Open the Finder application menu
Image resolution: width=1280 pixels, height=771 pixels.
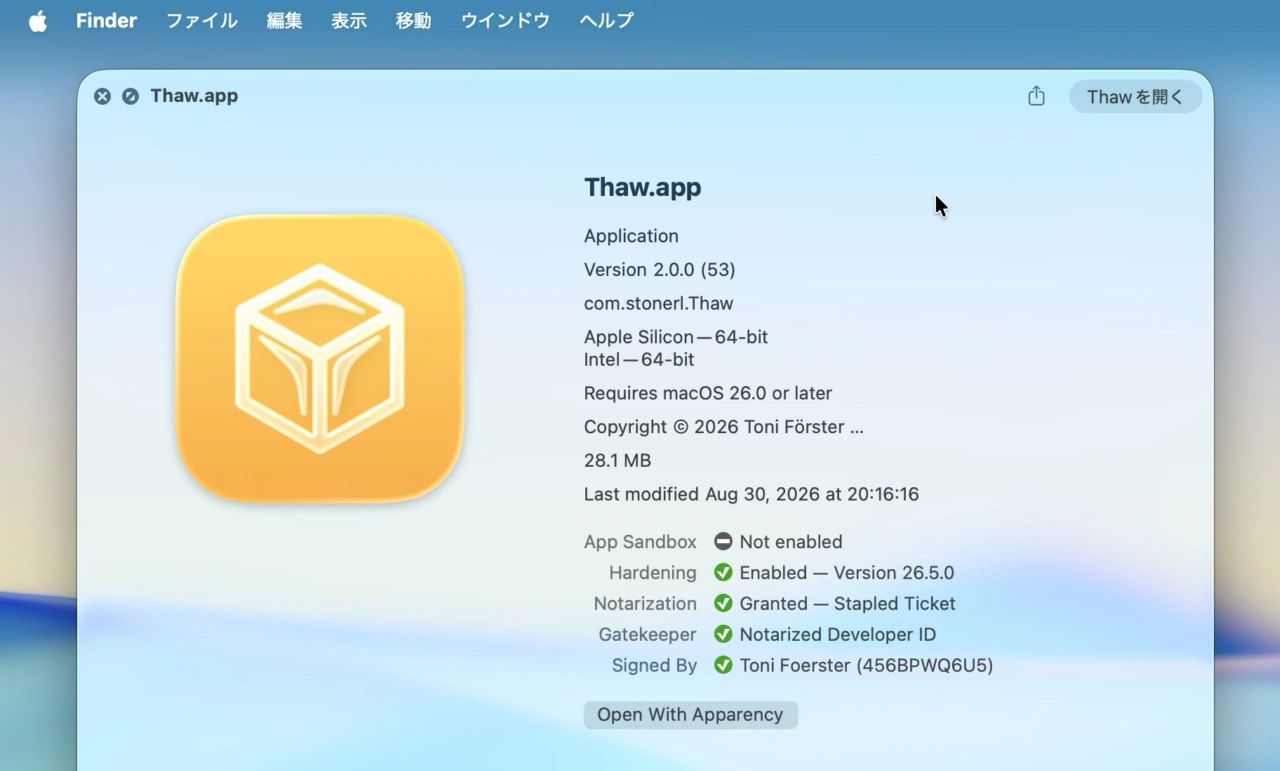click(106, 21)
